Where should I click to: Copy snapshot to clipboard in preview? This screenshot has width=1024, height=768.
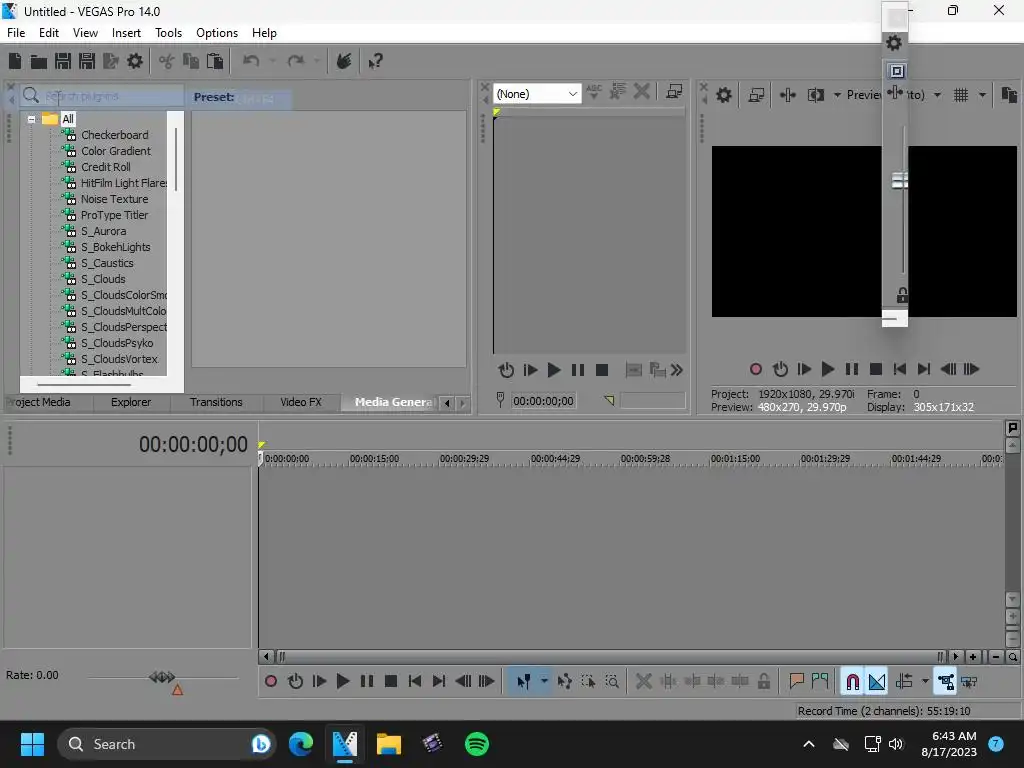point(1009,95)
